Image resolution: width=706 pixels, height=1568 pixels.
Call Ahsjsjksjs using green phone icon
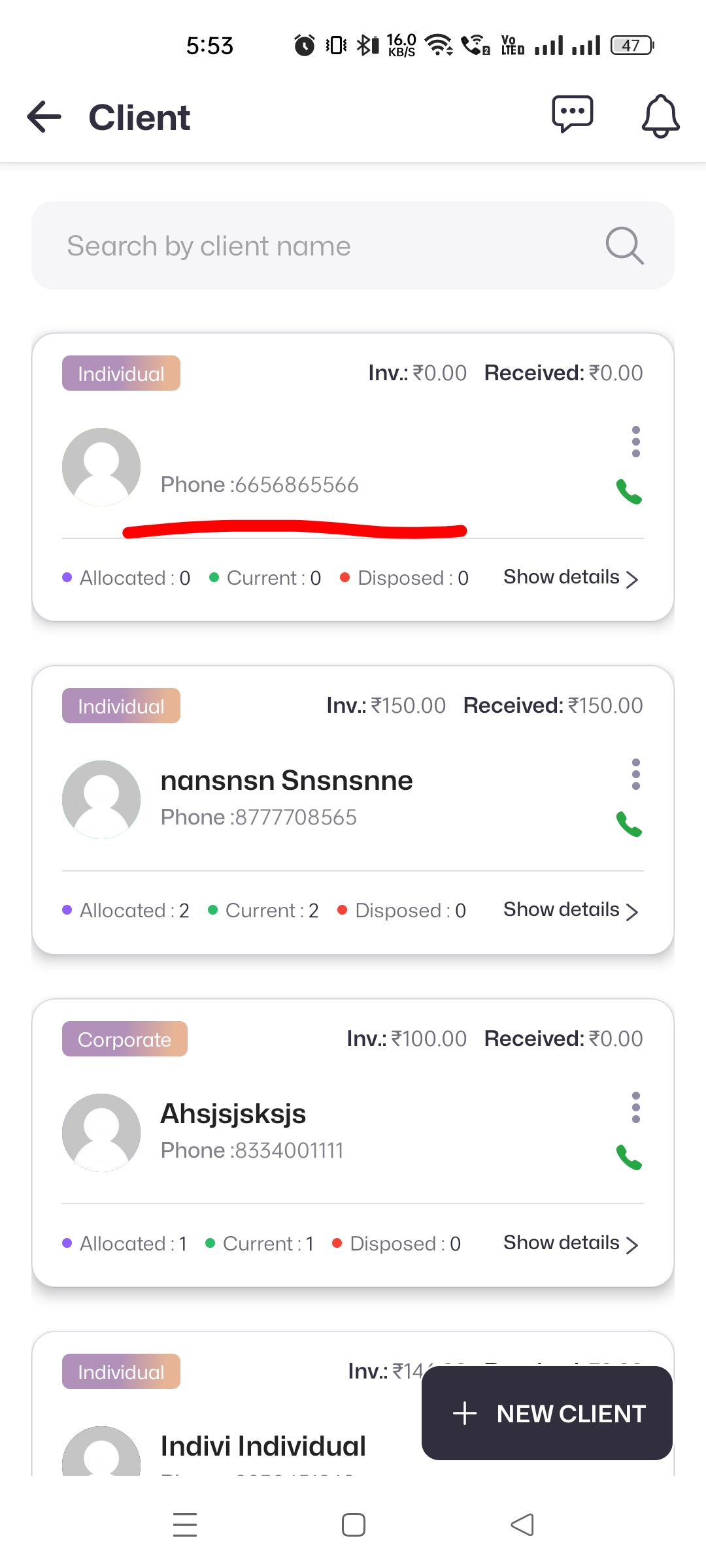(629, 1158)
